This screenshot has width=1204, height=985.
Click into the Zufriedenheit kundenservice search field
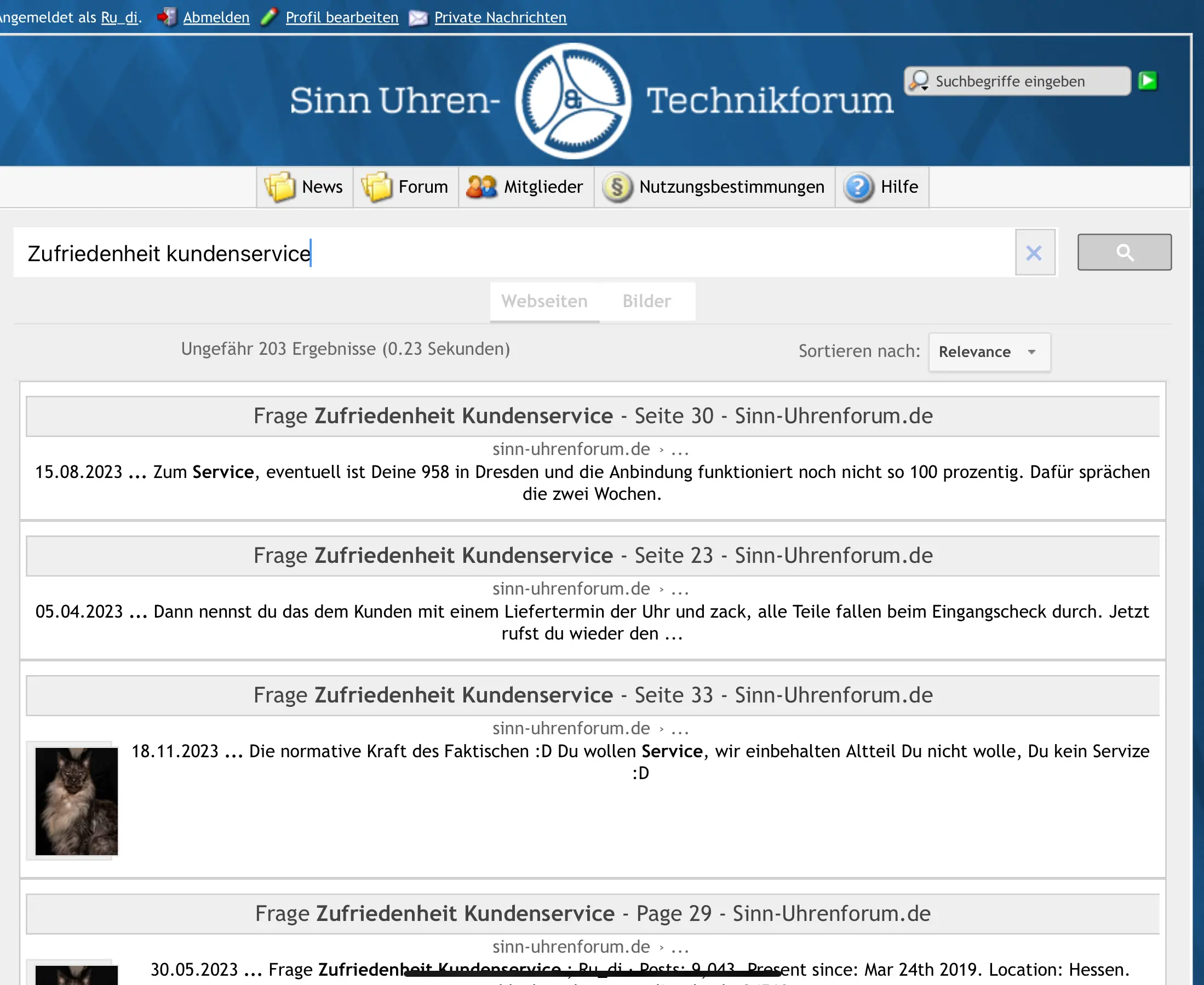[x=511, y=253]
